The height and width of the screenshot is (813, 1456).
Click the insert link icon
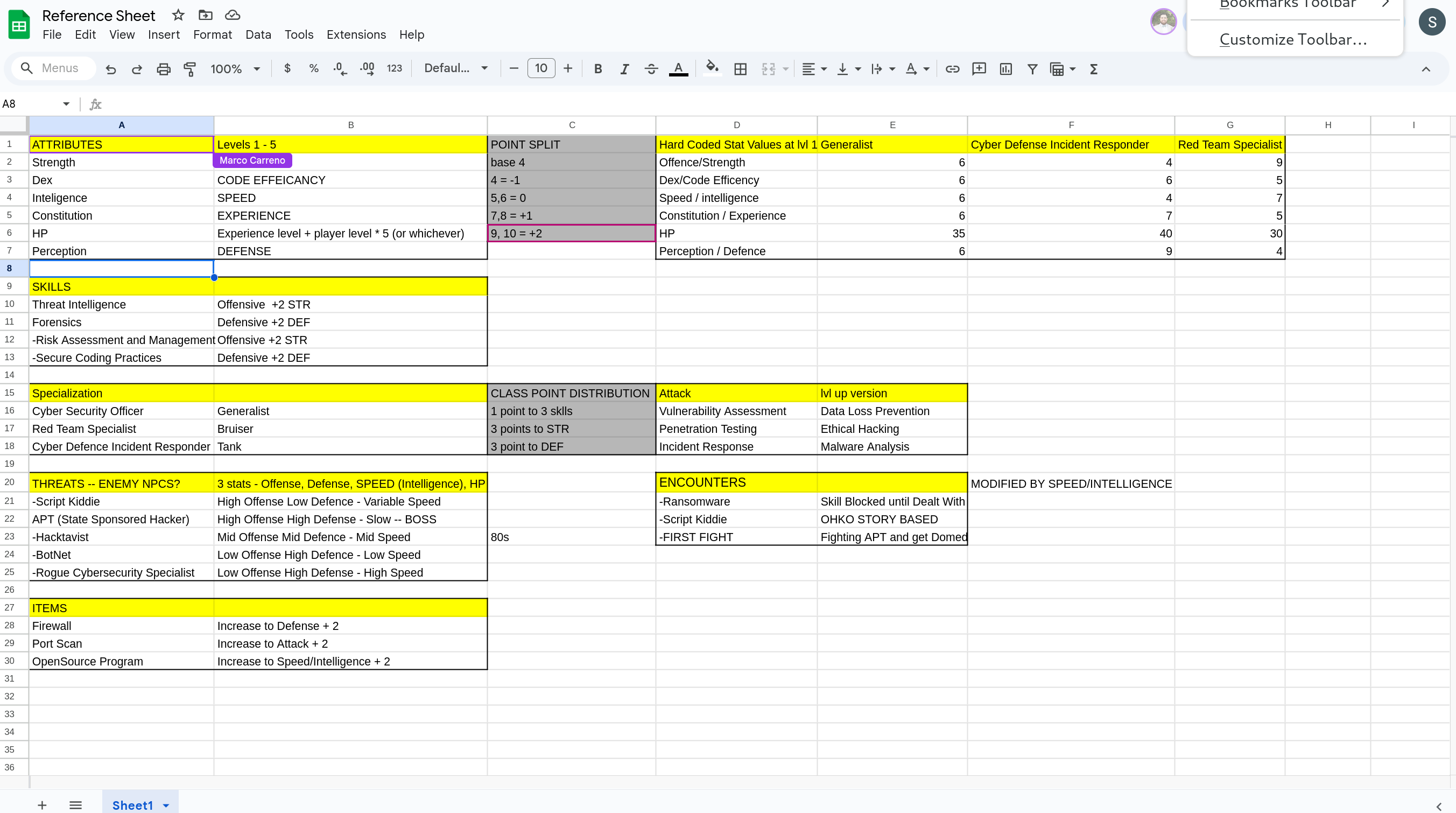(952, 69)
